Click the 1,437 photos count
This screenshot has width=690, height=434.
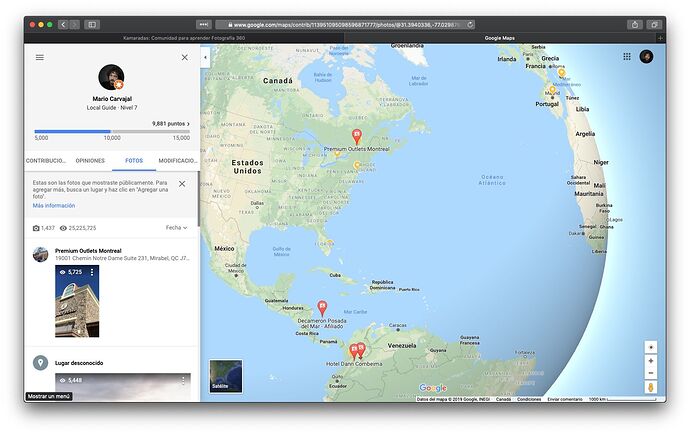[x=44, y=228]
